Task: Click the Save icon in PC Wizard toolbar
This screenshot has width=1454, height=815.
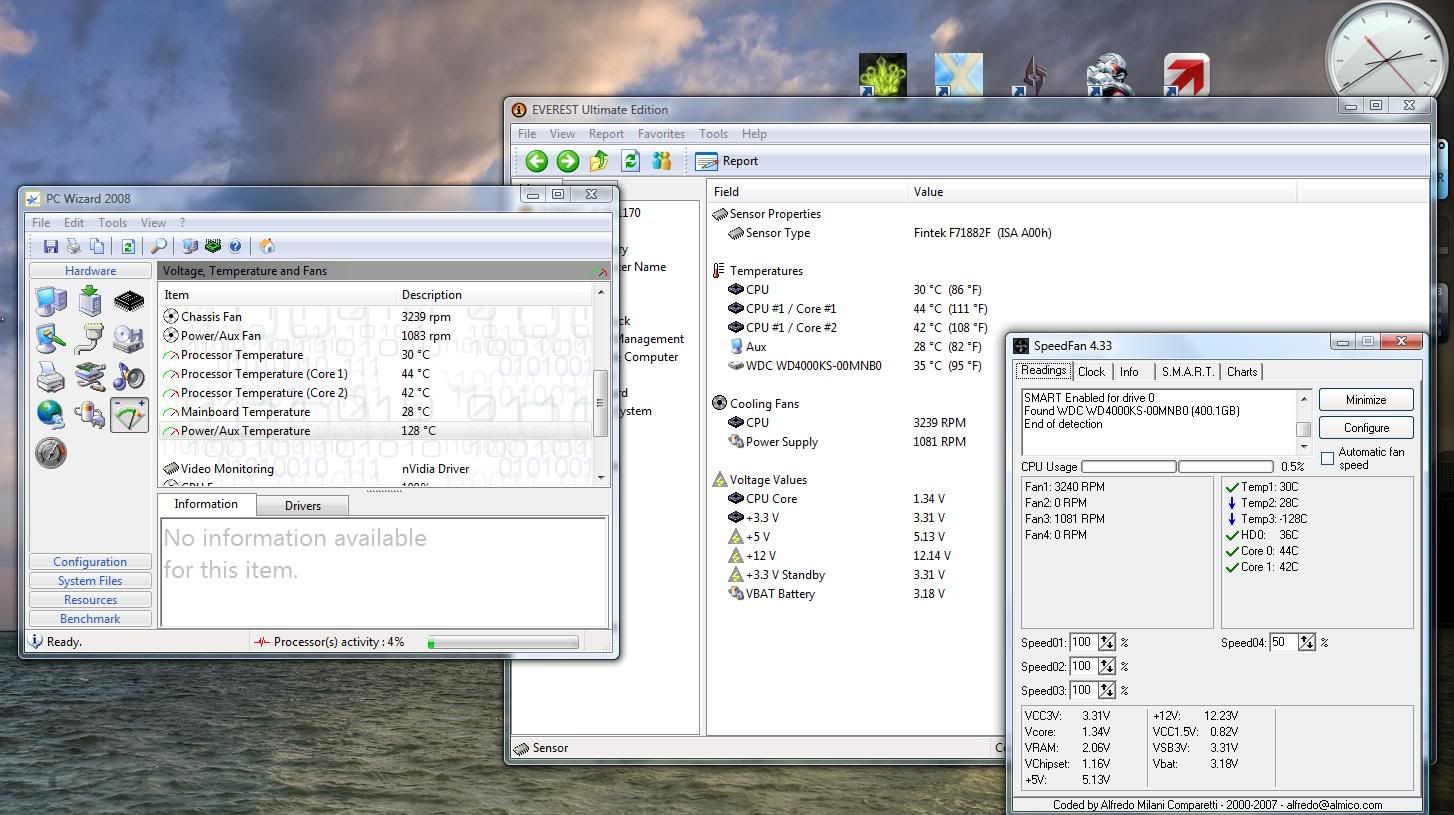Action: 50,246
